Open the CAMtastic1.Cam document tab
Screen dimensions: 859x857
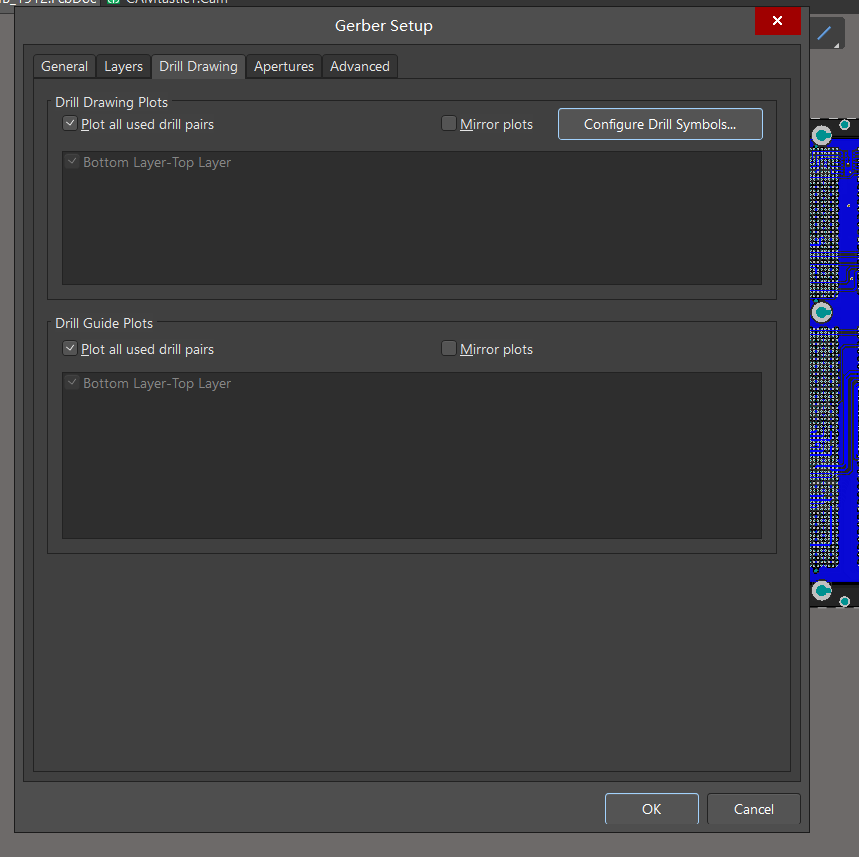(x=169, y=2)
